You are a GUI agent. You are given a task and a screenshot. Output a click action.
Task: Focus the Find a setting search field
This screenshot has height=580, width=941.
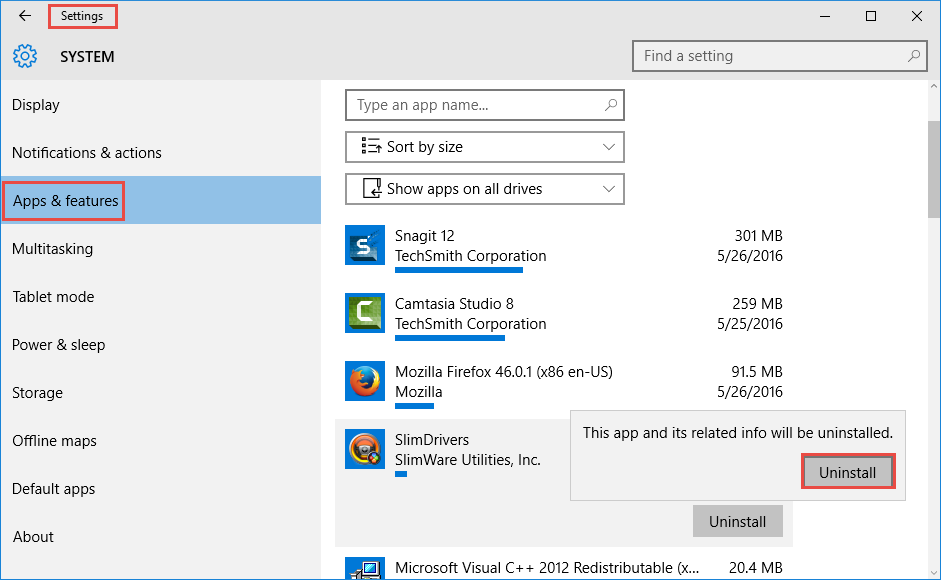click(x=780, y=56)
